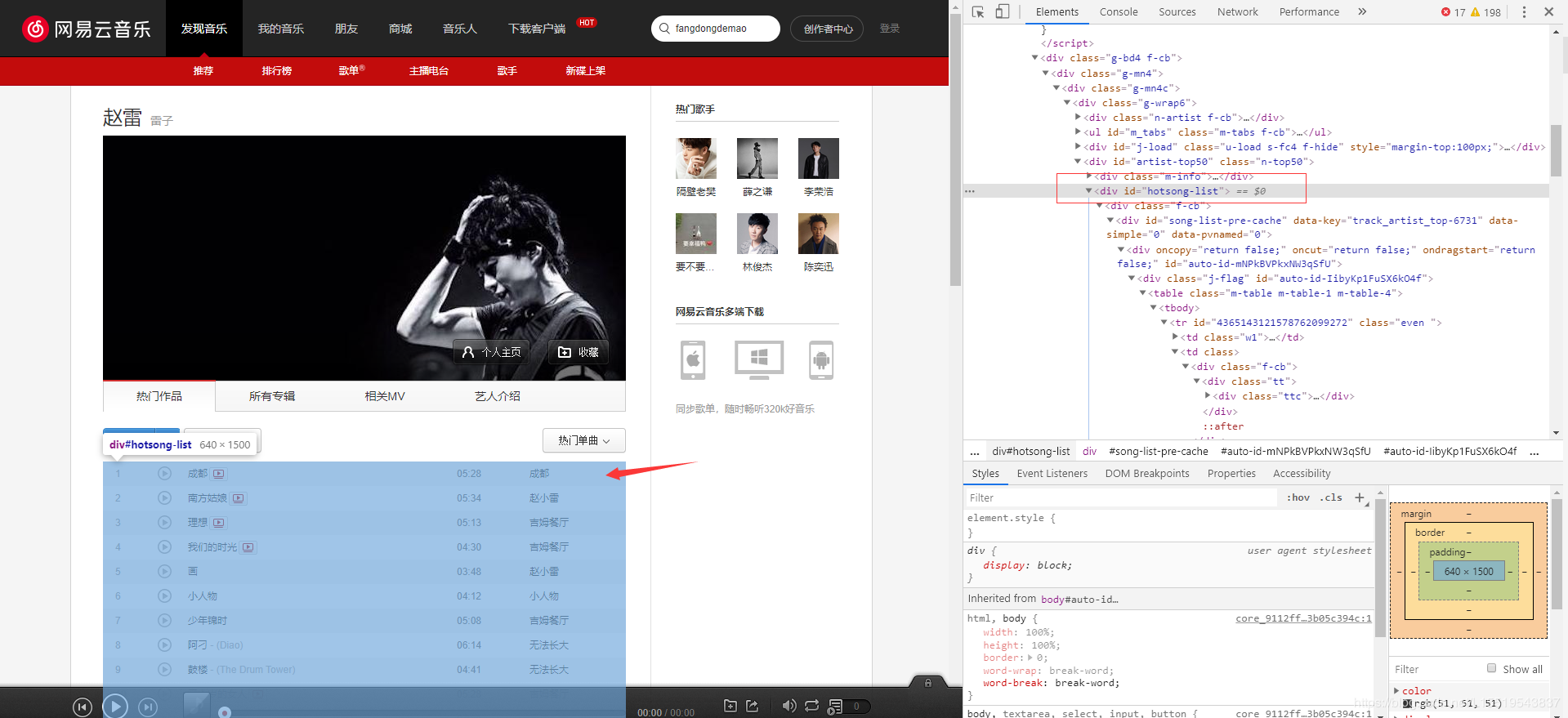Screen dimensions: 1568x718
Task: Click the loop mode icon in the player bar
Action: 811,706
